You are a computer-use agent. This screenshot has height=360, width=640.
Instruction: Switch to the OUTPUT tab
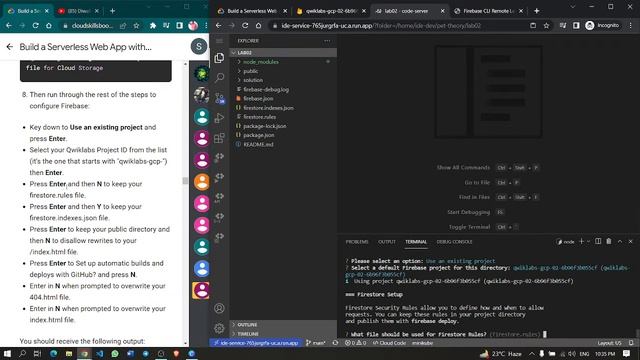click(x=387, y=242)
